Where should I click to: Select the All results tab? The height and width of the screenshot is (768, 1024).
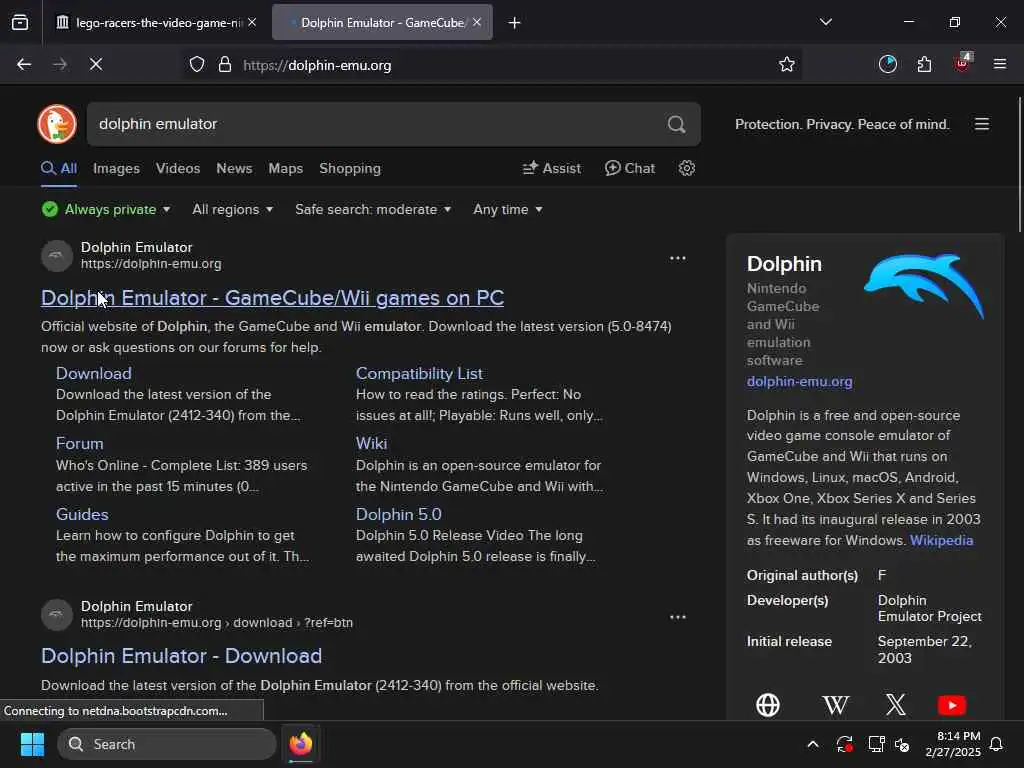click(59, 168)
